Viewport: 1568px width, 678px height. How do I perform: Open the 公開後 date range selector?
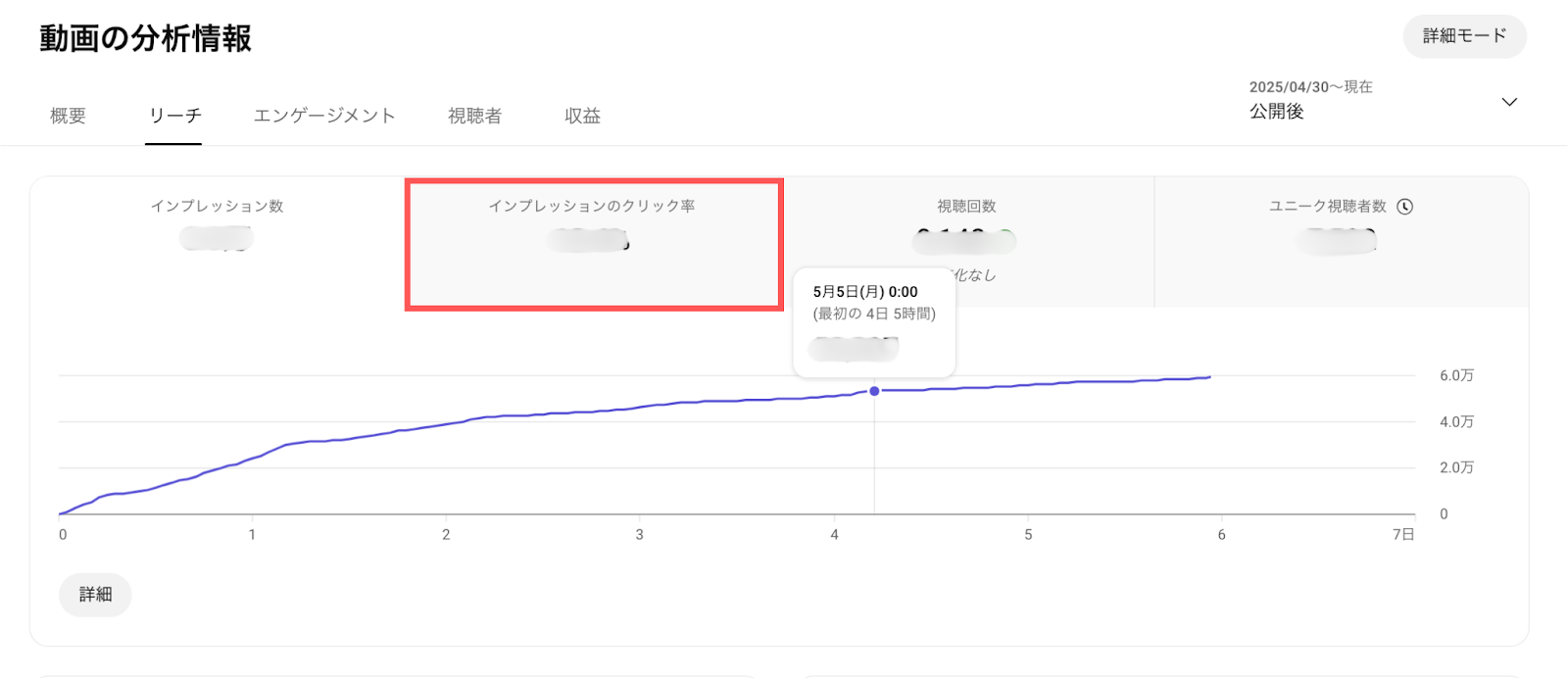(1383, 100)
